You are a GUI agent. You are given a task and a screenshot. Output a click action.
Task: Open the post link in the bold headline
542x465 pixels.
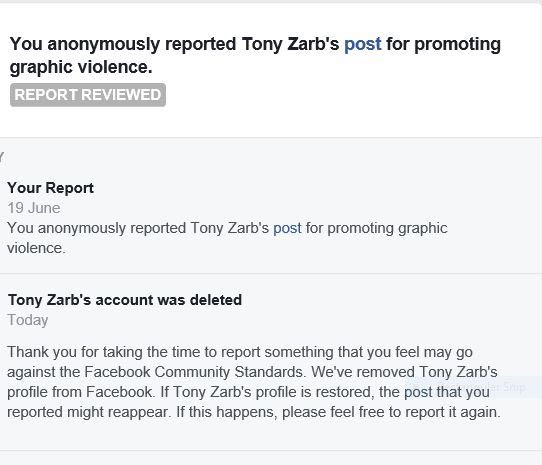(363, 45)
